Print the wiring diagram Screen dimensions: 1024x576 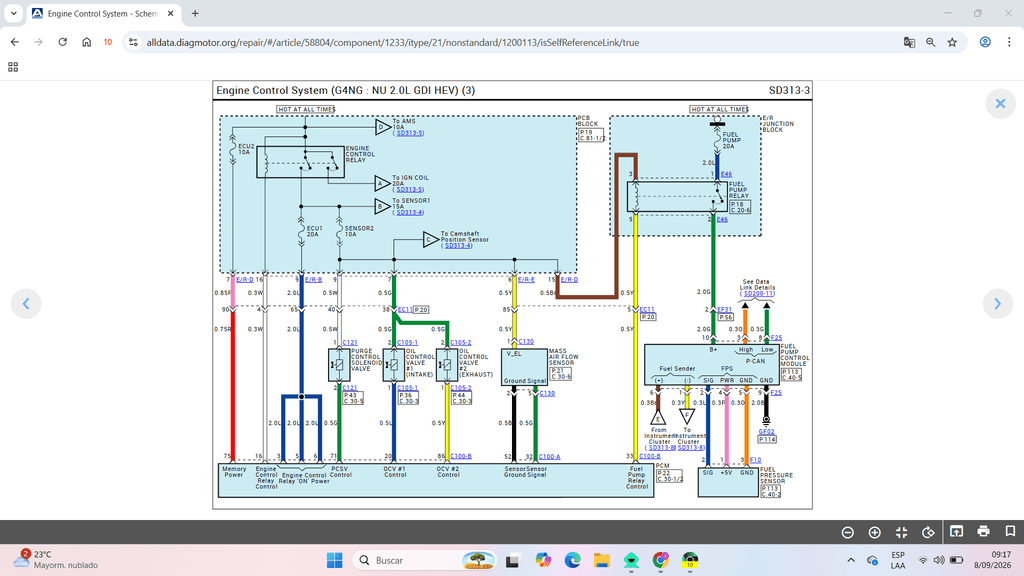click(983, 531)
